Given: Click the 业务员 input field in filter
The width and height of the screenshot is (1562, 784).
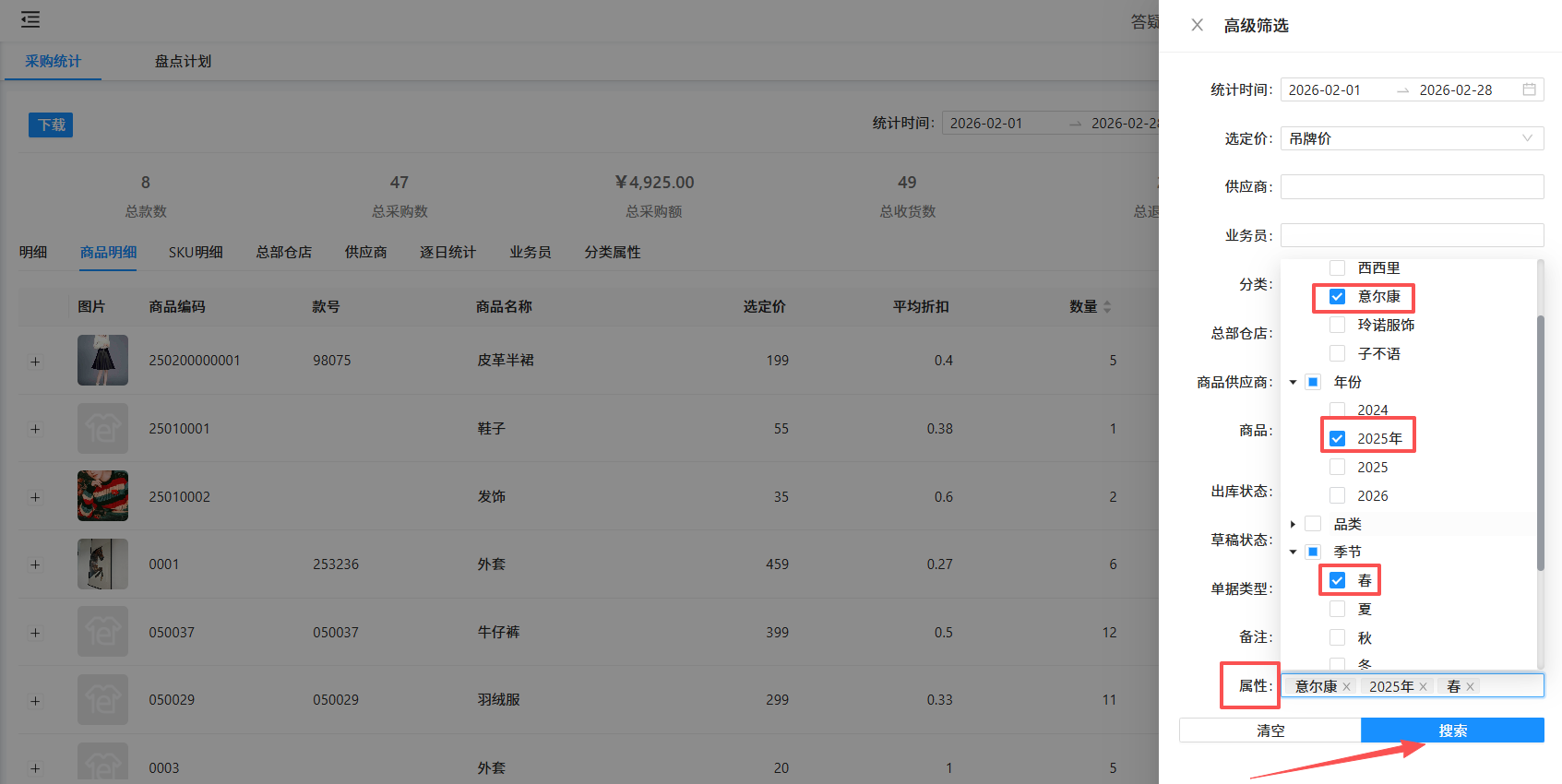Looking at the screenshot, I should [1412, 235].
